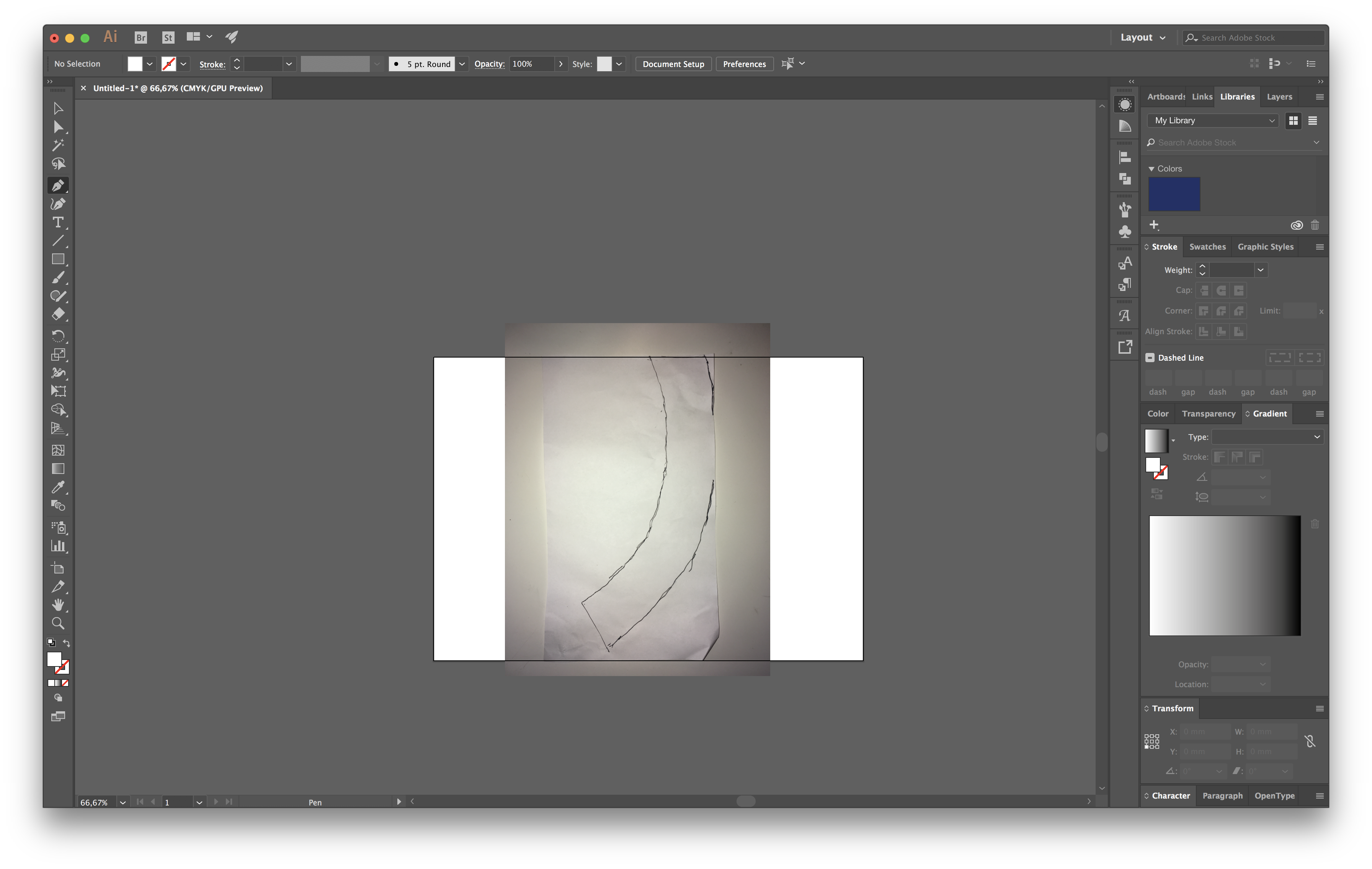1372x869 pixels.
Task: Select the Zoom tool
Action: click(57, 623)
